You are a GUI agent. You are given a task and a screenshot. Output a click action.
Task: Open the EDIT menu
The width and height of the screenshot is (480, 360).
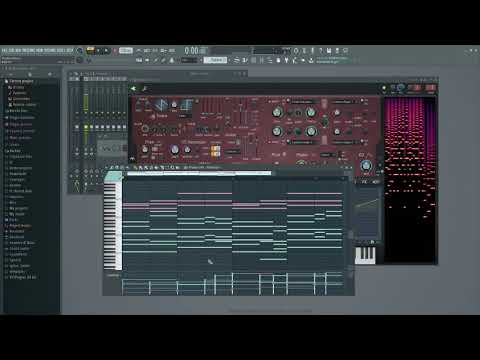point(11,50)
